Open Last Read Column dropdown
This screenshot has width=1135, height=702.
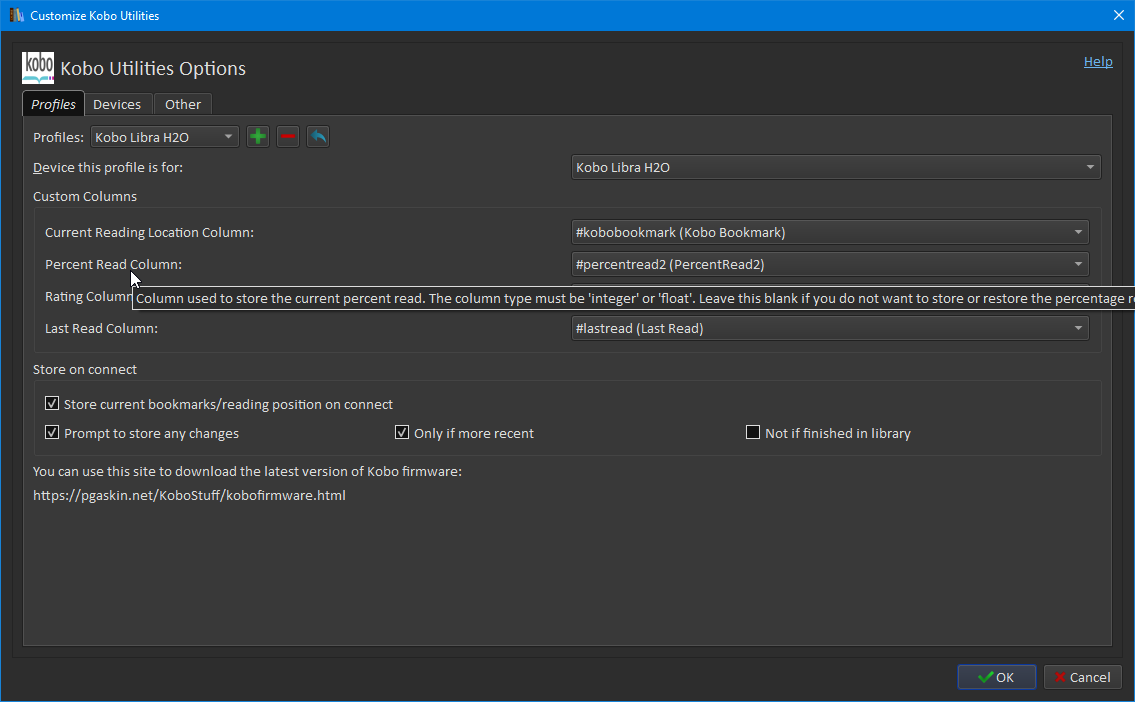point(830,329)
